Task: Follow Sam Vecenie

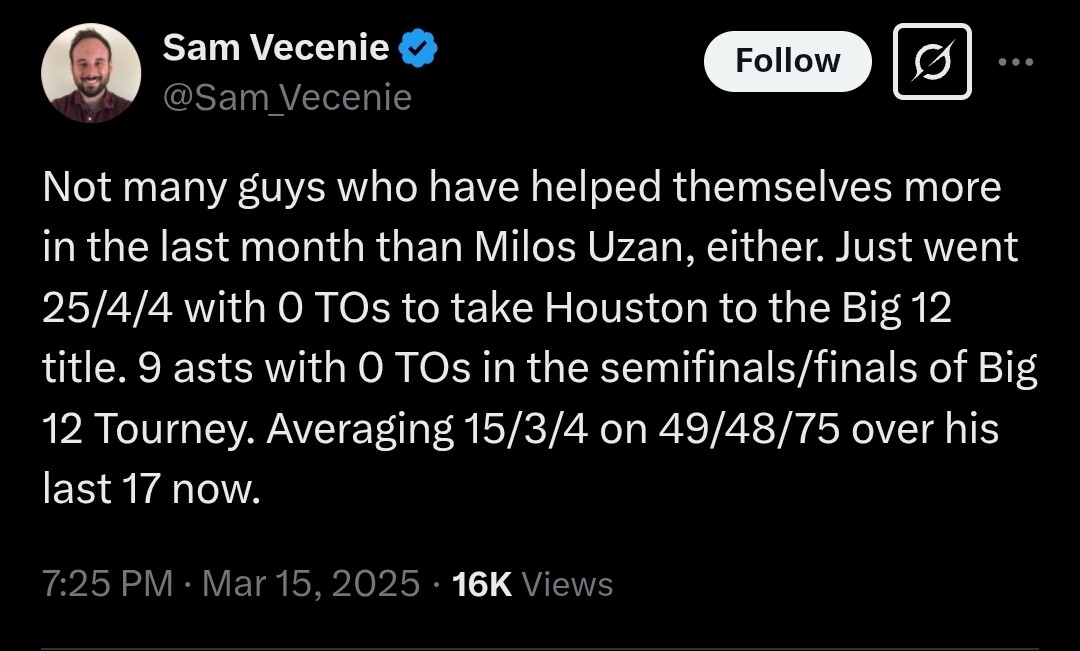Action: [787, 61]
